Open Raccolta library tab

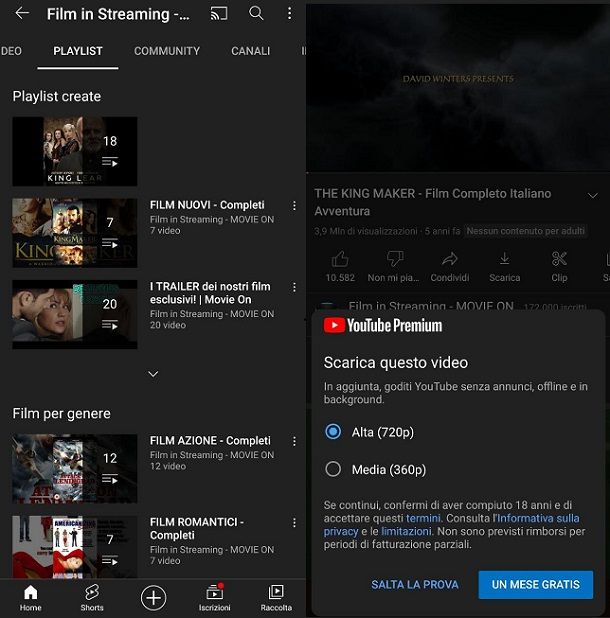pyautogui.click(x=276, y=598)
